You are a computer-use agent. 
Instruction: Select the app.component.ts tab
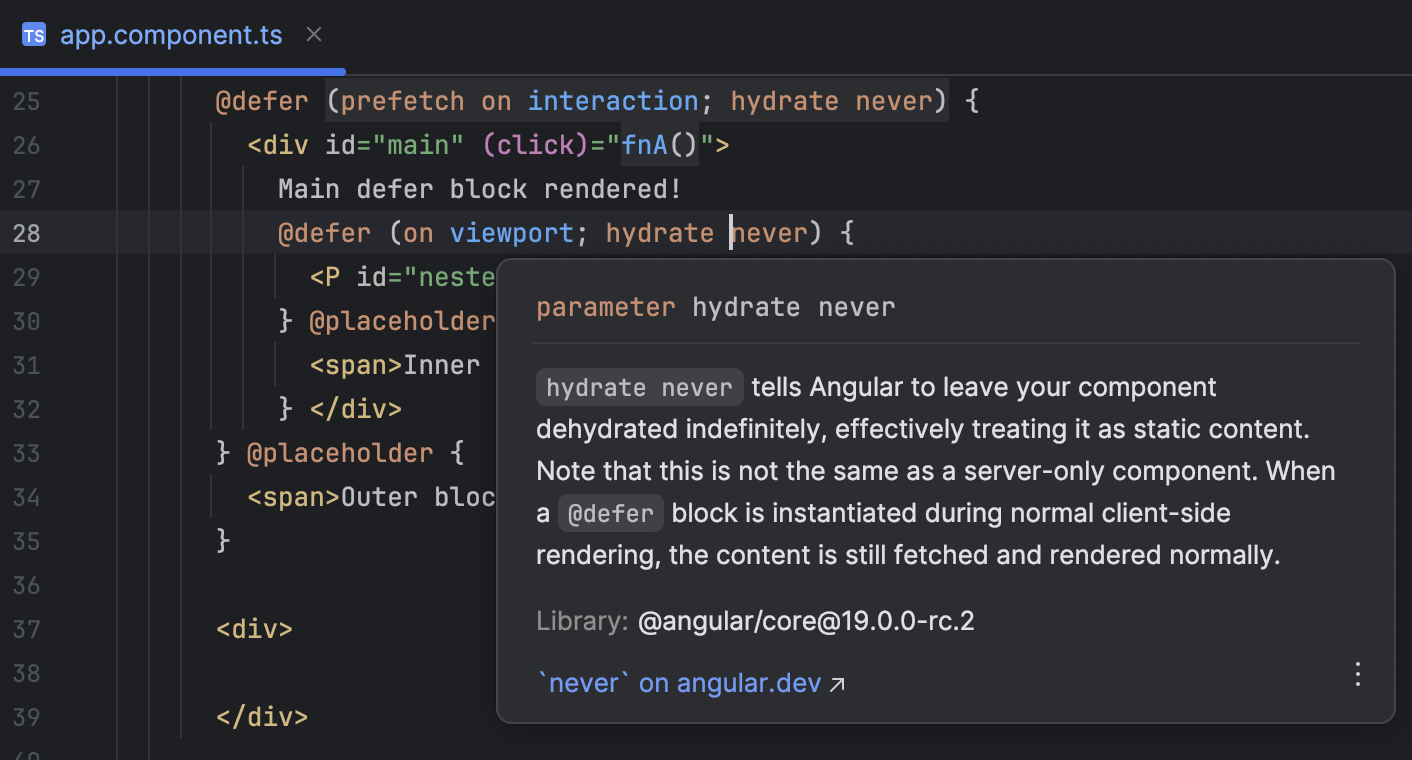tap(170, 35)
